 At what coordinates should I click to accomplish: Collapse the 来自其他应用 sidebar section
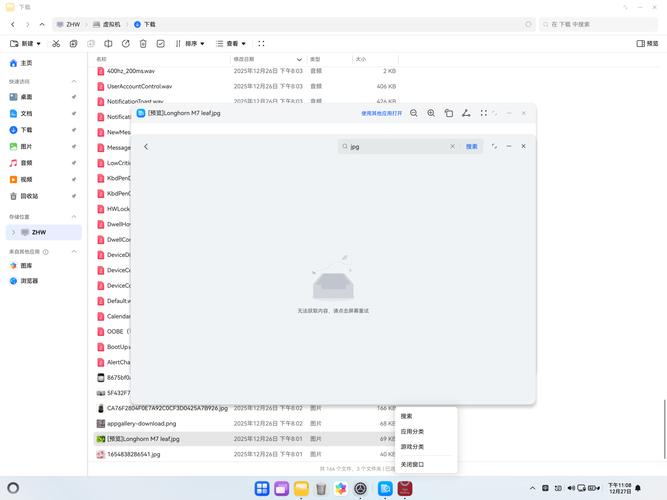(74, 251)
